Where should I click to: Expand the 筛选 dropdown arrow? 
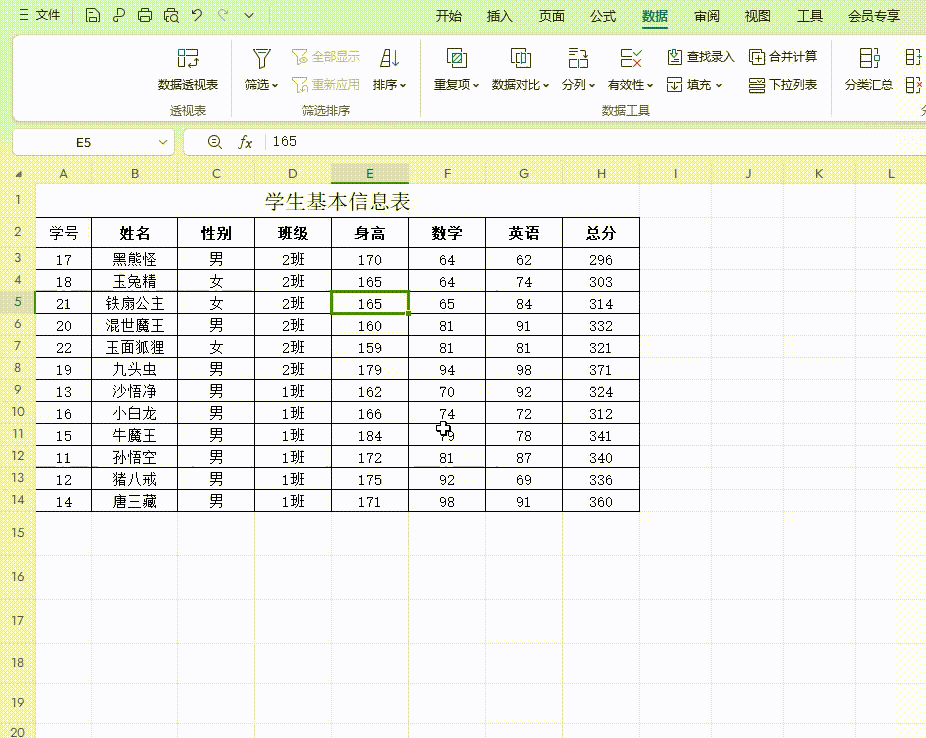point(275,86)
